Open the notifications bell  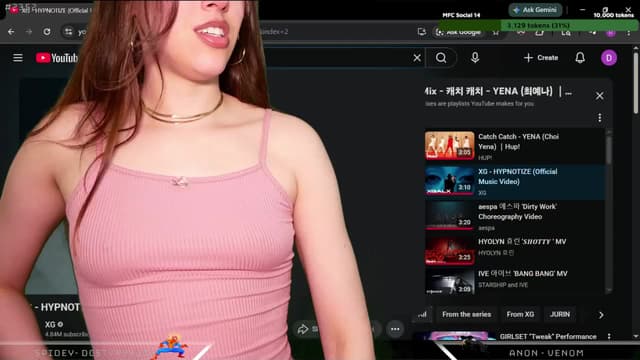580,58
